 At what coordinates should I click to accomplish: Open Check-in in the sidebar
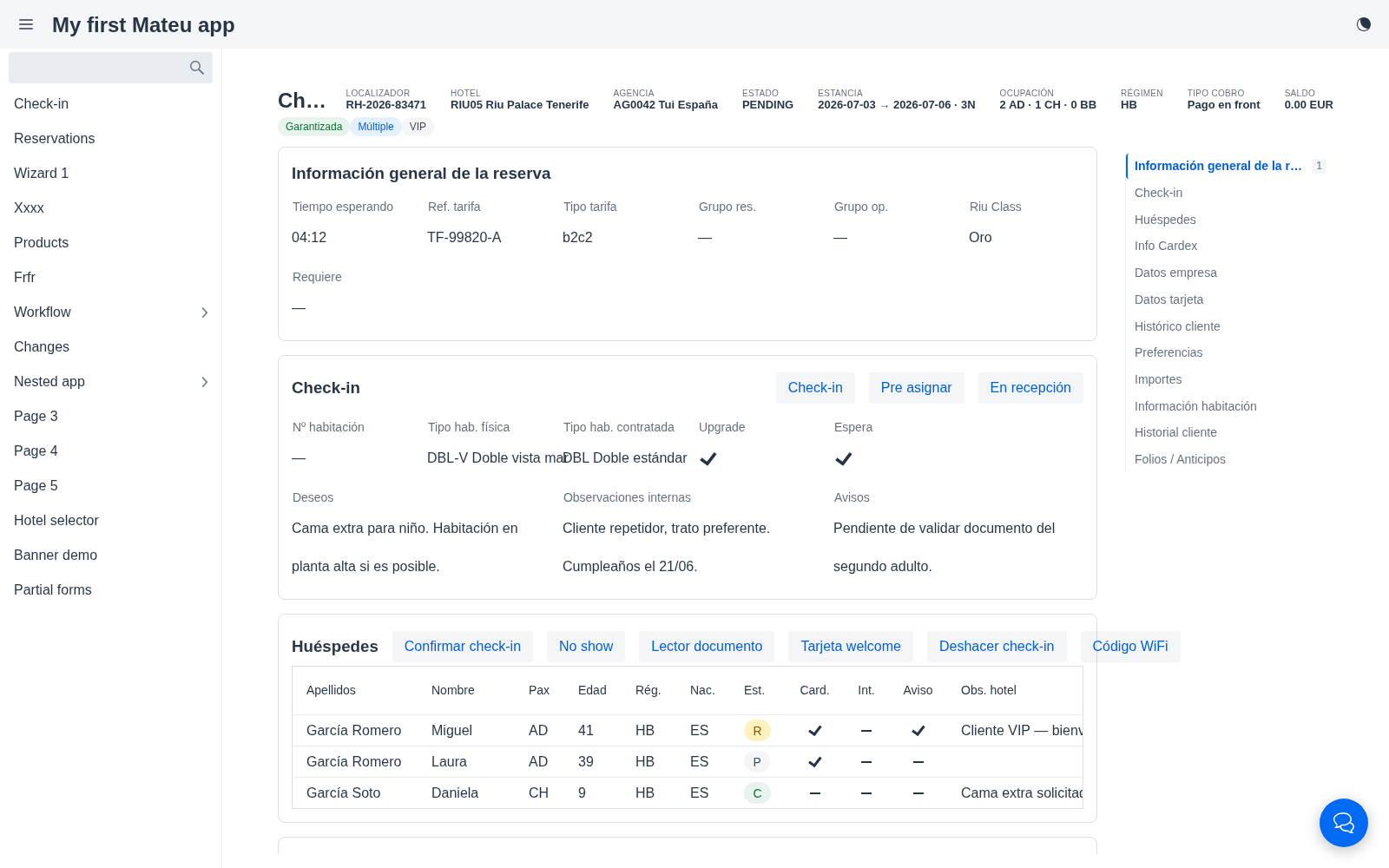[110, 104]
